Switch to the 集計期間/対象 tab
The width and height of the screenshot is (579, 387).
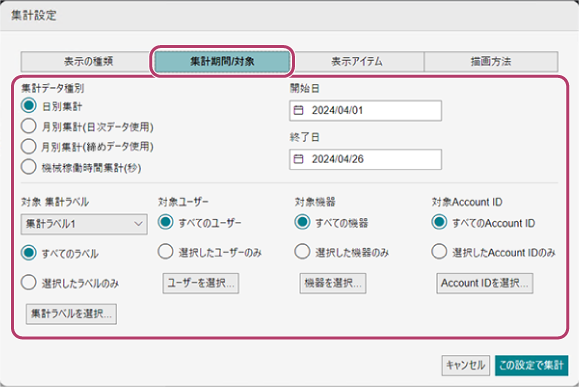(x=222, y=61)
